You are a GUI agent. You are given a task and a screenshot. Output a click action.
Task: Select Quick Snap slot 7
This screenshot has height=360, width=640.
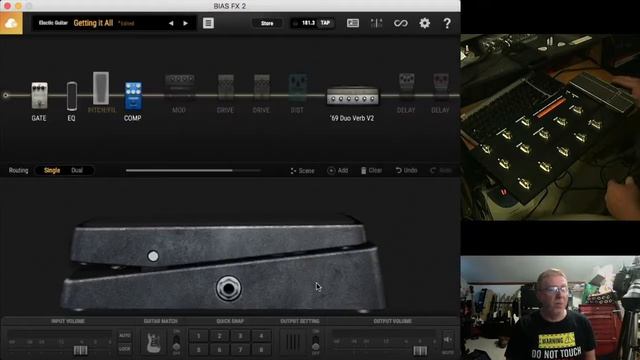tap(240, 350)
